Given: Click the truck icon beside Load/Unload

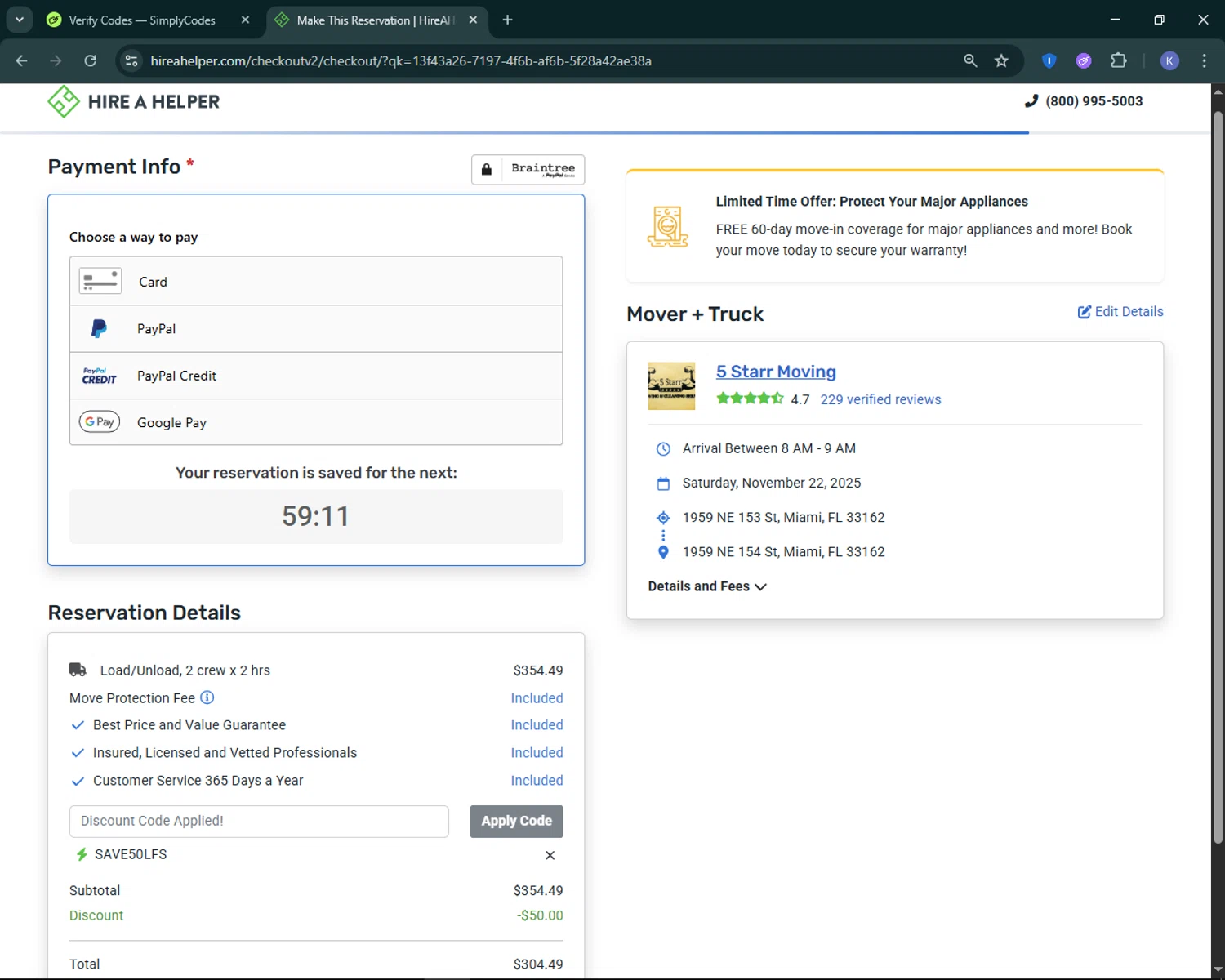Looking at the screenshot, I should [x=78, y=670].
